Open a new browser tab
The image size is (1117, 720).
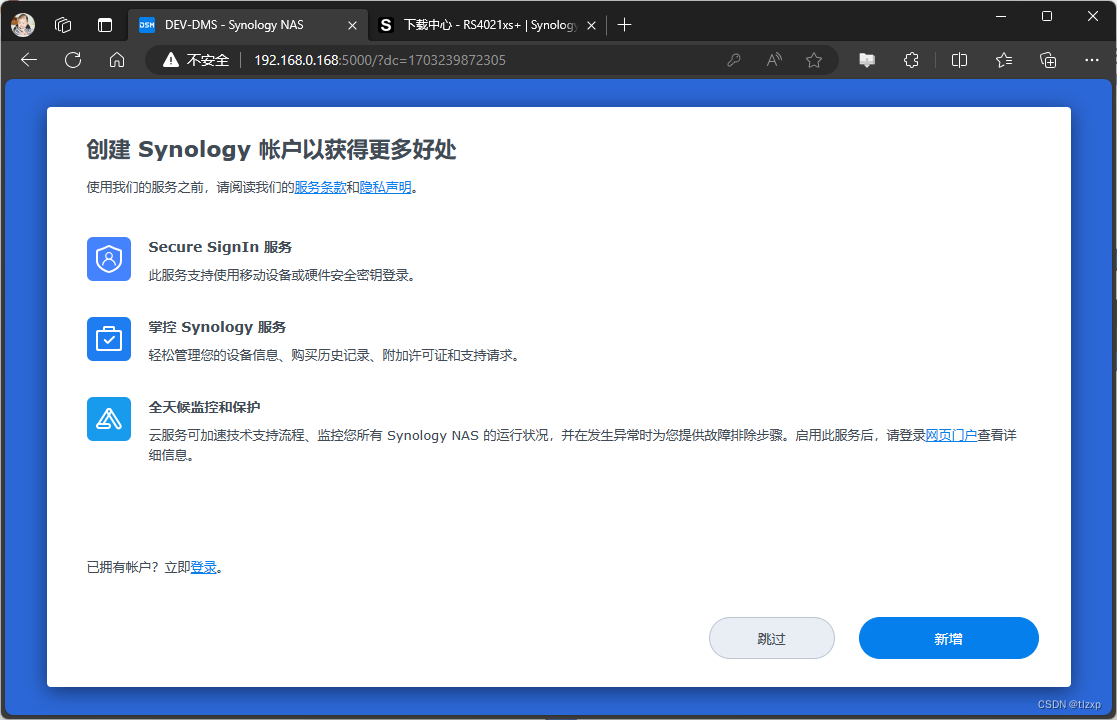[625, 25]
